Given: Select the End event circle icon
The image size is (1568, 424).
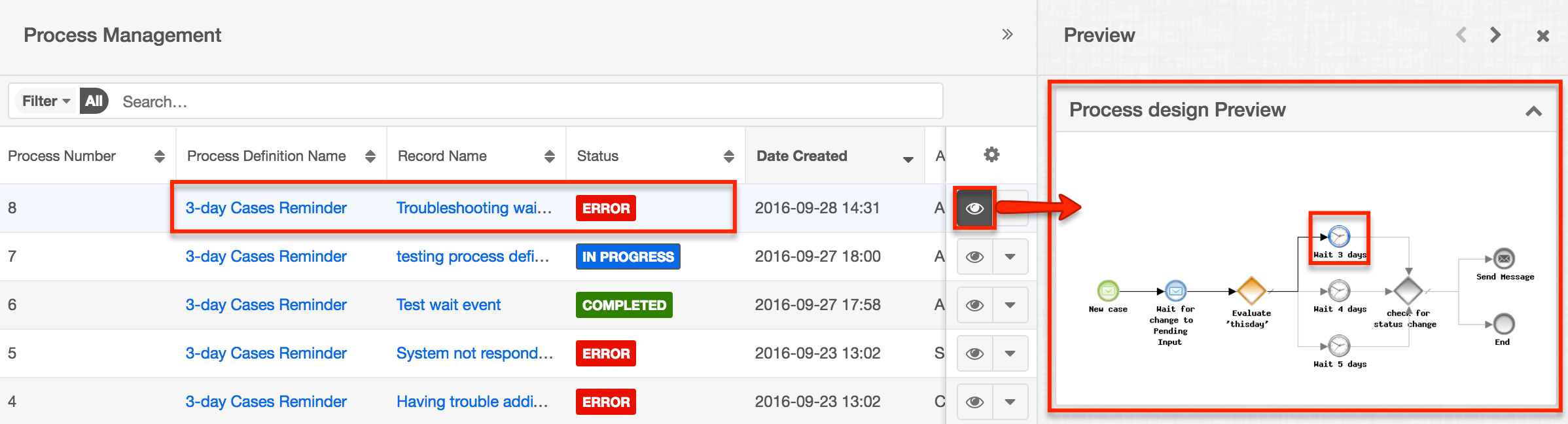Looking at the screenshot, I should click(1504, 324).
